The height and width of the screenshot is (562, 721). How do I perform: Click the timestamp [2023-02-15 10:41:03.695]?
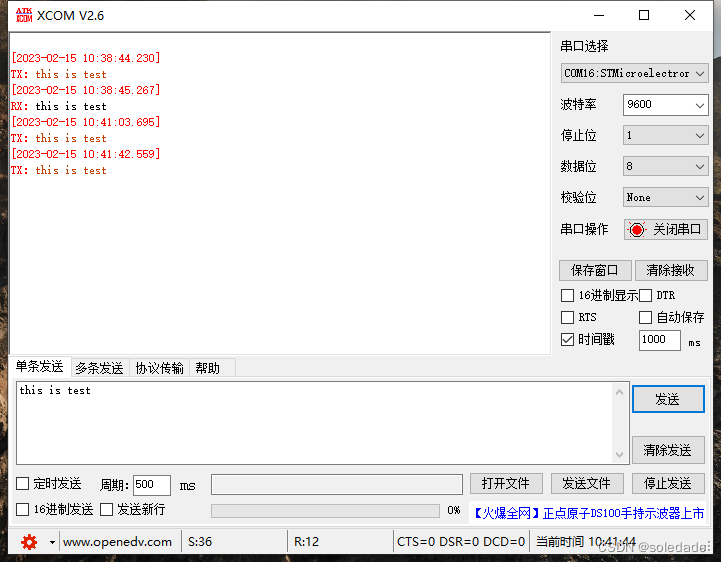click(86, 122)
